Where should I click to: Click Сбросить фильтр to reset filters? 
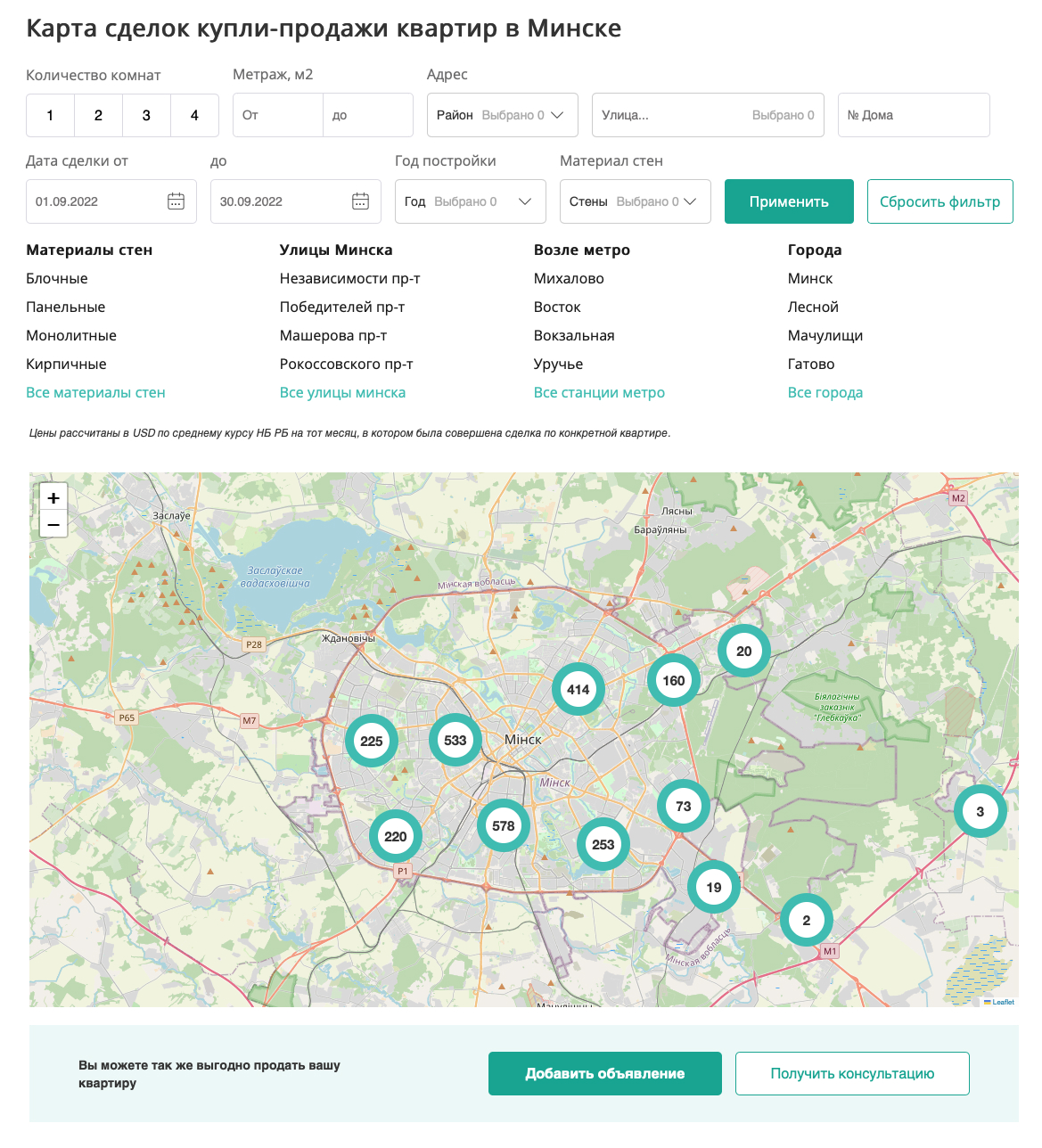pyautogui.click(x=939, y=201)
